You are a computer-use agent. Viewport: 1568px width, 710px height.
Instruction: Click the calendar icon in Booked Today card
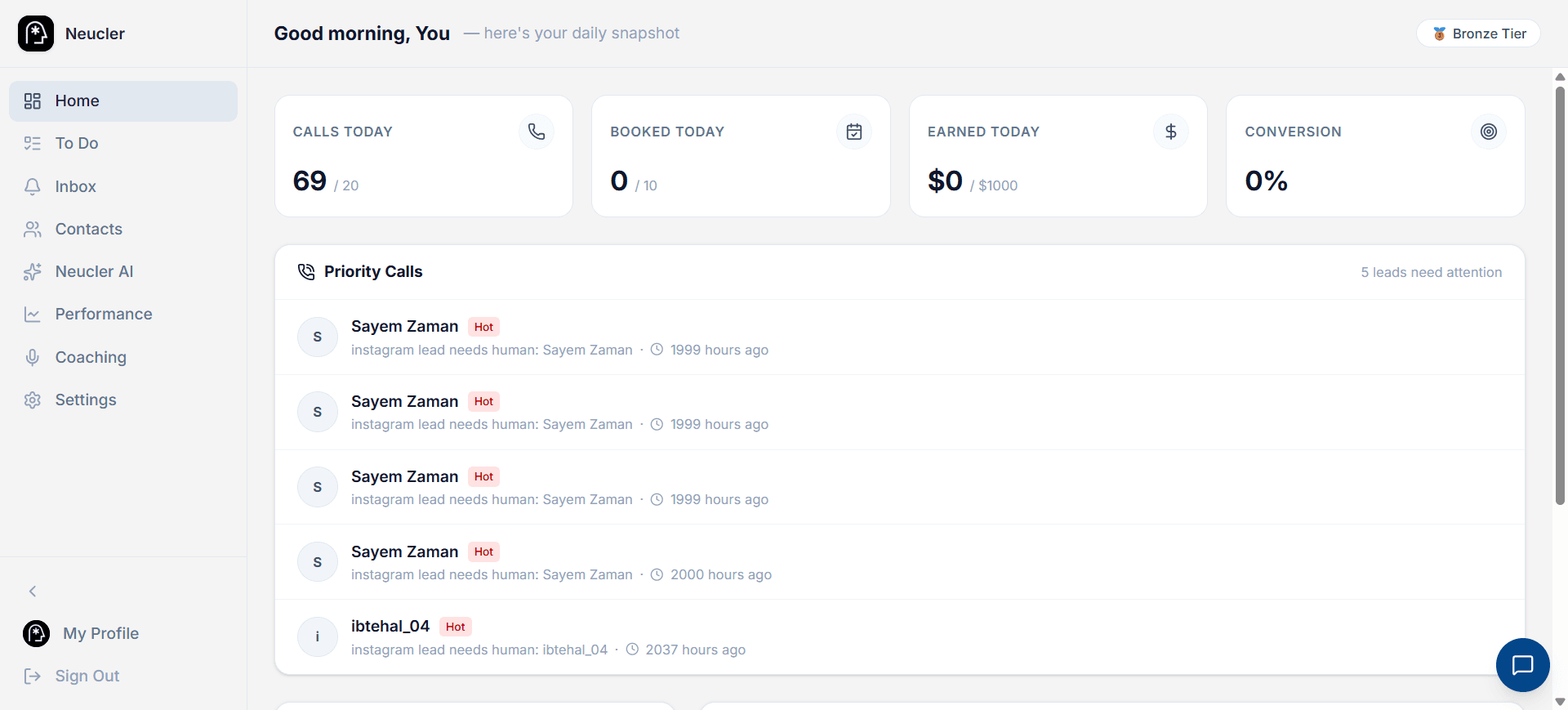coord(854,132)
